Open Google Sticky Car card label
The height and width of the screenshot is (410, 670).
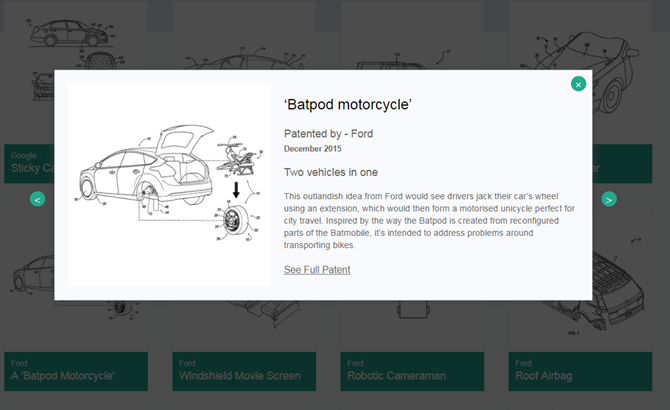29,164
